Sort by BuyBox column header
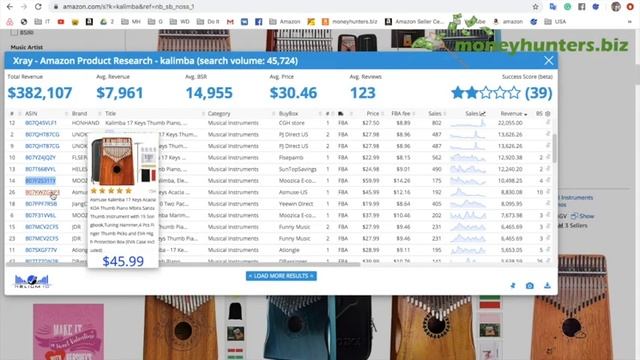Image resolution: width=640 pixels, height=360 pixels. pos(289,113)
